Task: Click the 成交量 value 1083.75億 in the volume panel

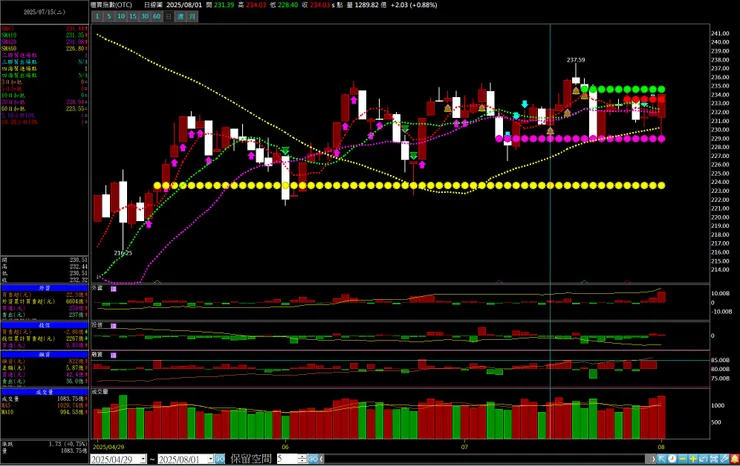Action: pyautogui.click(x=72, y=398)
